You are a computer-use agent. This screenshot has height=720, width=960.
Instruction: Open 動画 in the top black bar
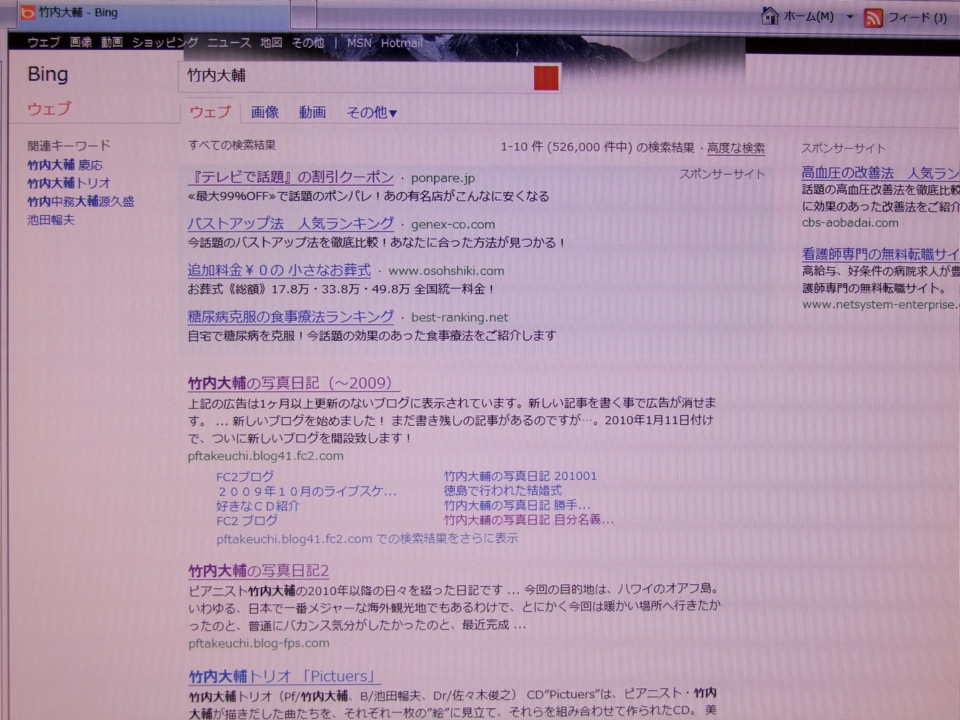click(112, 42)
